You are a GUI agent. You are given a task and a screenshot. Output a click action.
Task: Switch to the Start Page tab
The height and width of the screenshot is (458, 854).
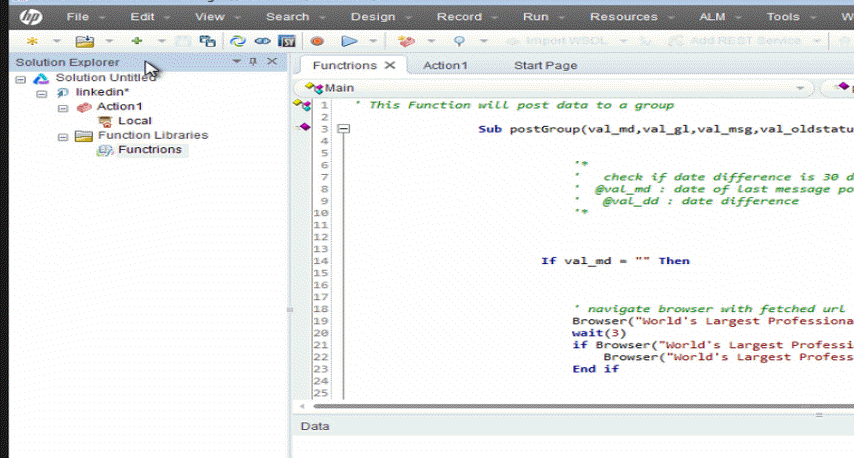point(545,65)
